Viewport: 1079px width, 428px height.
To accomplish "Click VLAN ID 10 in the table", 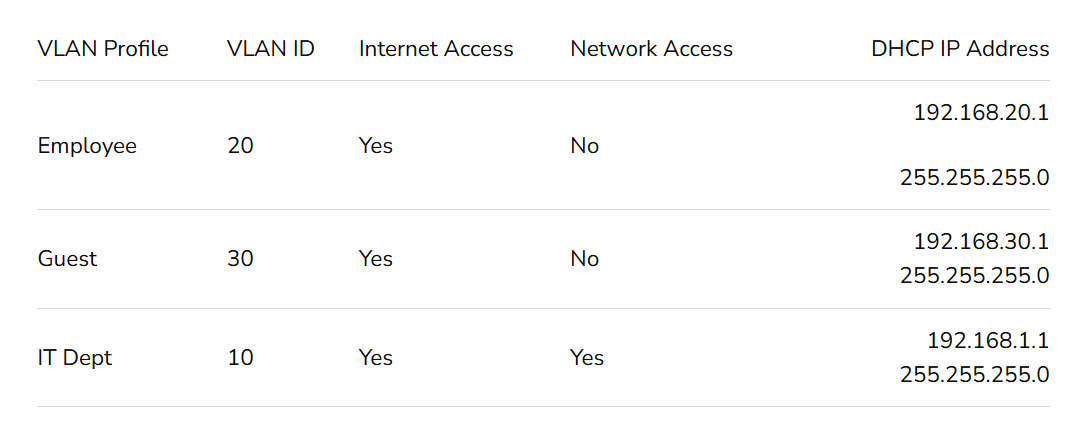I will (x=240, y=358).
